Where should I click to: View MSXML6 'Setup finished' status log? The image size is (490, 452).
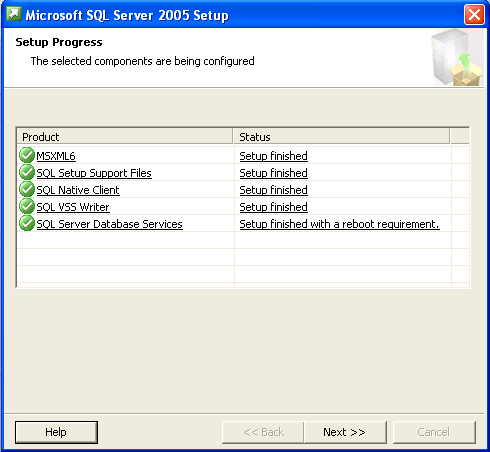pos(273,156)
